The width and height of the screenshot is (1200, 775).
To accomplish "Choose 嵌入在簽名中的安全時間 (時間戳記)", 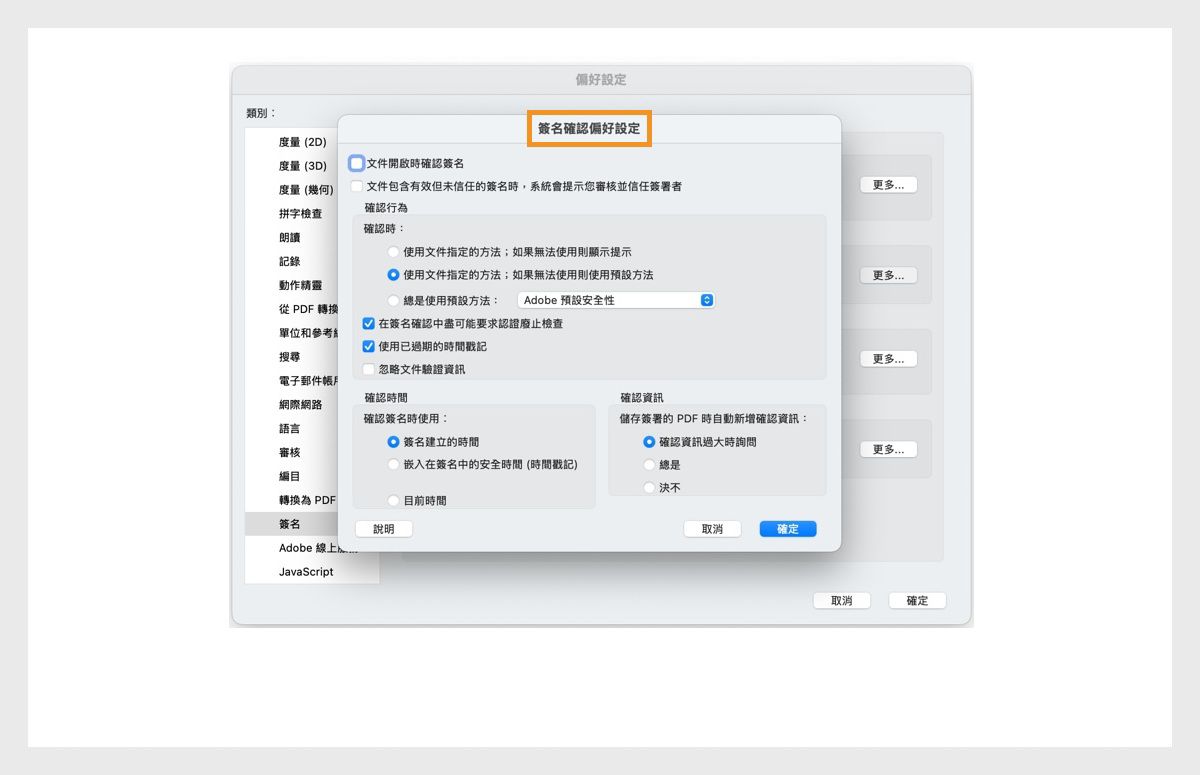I will [x=394, y=463].
